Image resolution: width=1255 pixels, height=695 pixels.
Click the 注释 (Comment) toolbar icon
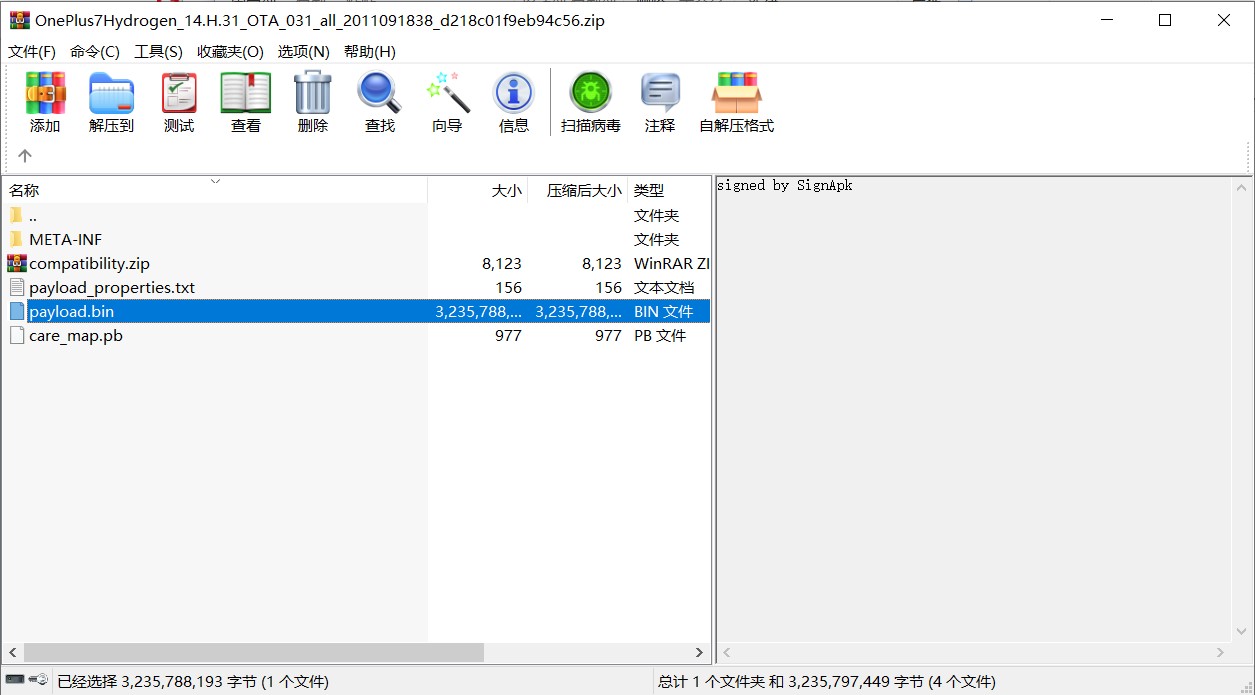coord(660,93)
